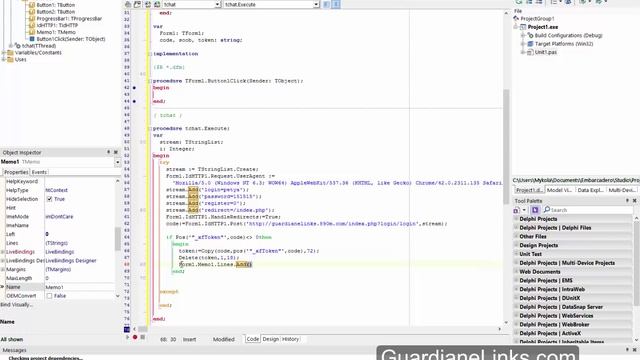
Task: Expand Build Configurations (Debug) node
Action: (x=523, y=36)
